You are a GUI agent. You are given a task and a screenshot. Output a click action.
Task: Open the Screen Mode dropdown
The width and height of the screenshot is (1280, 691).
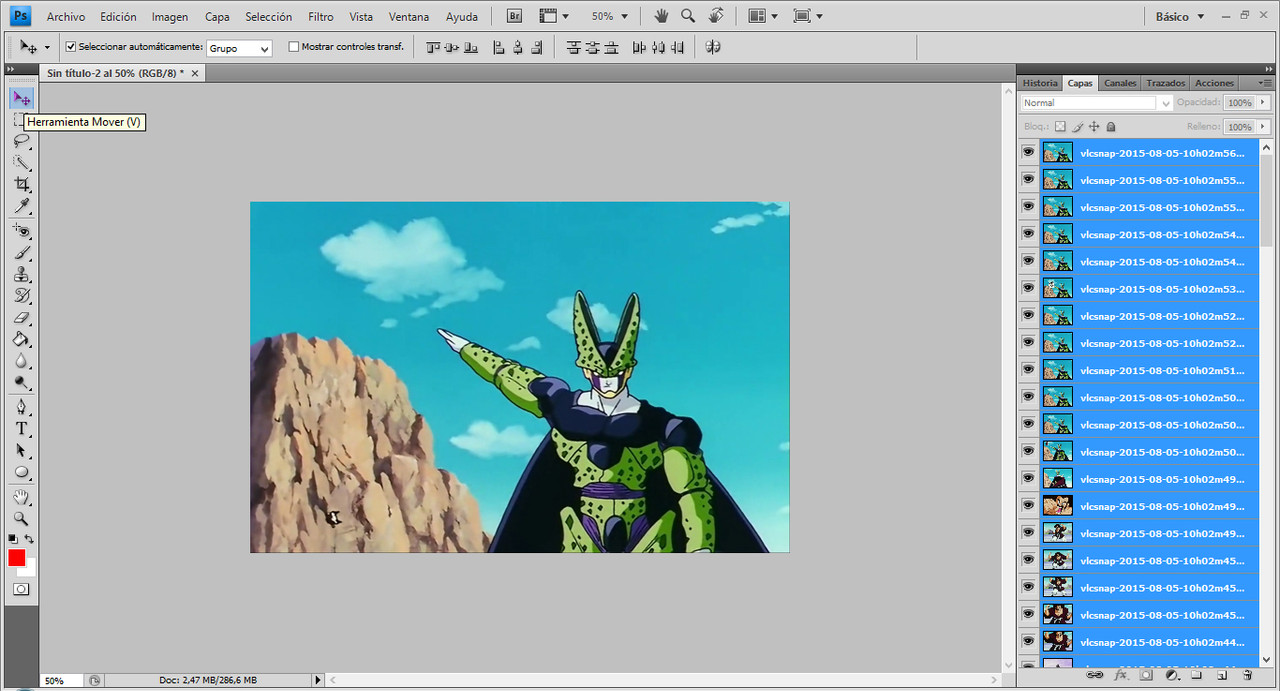click(x=807, y=16)
